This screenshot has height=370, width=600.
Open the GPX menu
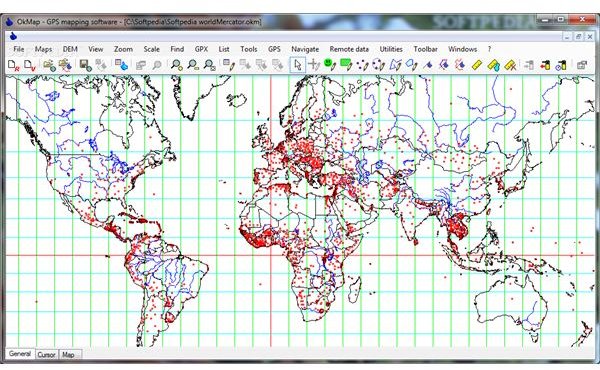pos(201,49)
